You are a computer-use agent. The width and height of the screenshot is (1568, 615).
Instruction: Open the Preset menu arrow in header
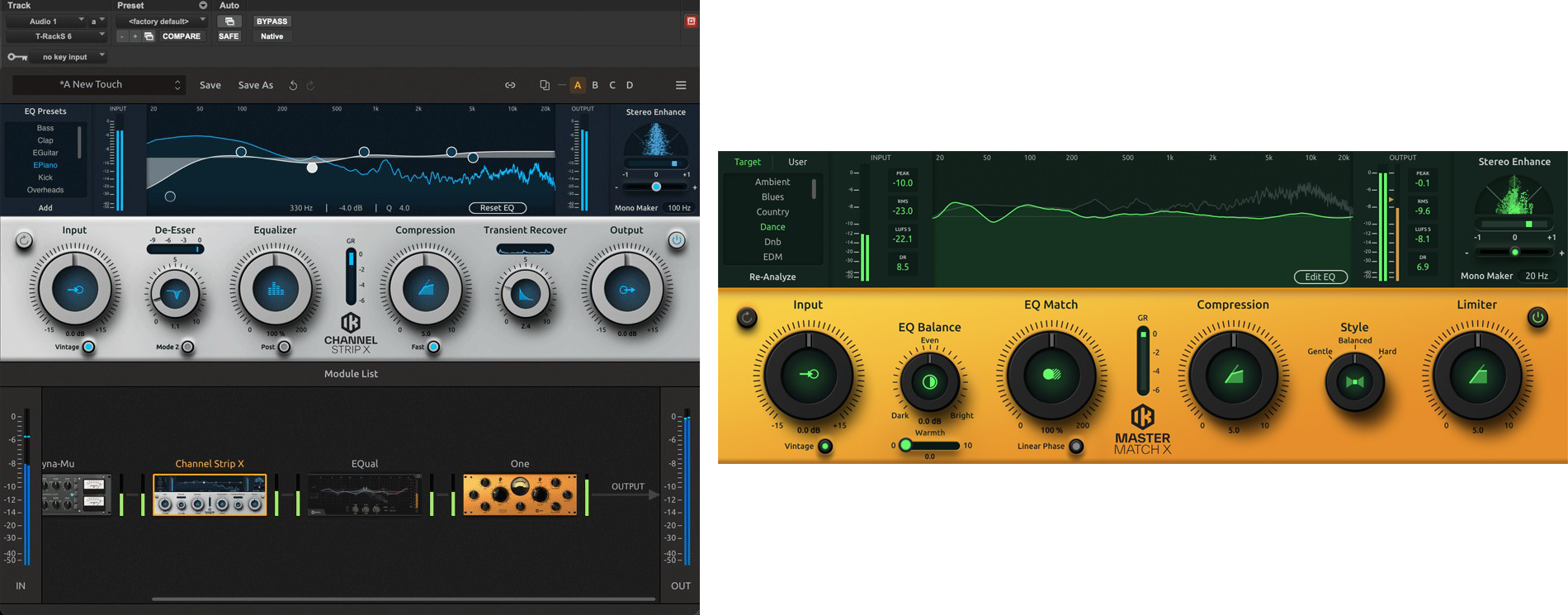coord(203,6)
